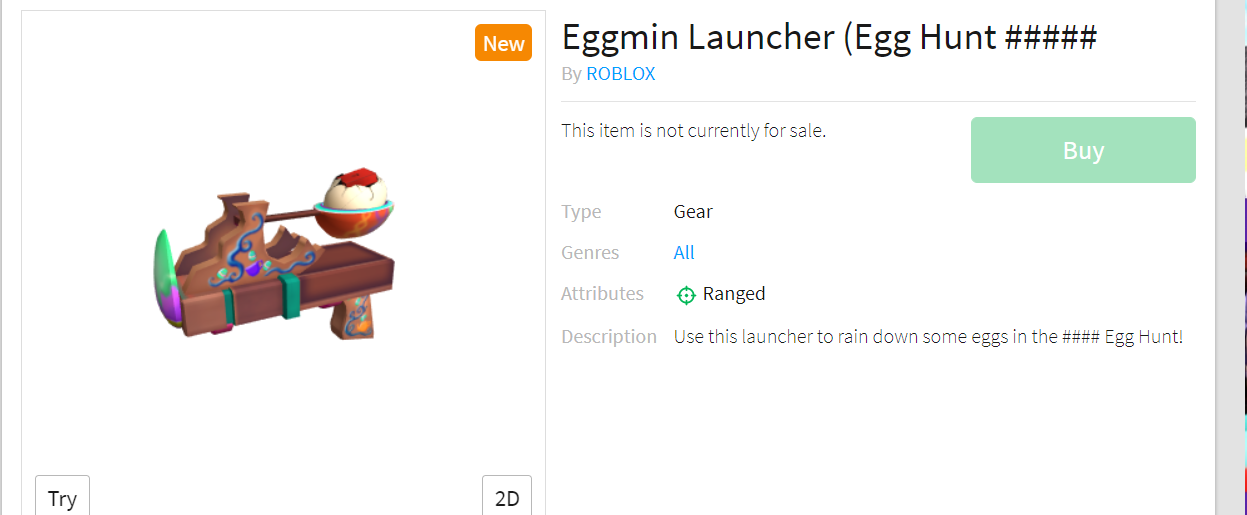Click the Type field label
Image resolution: width=1247 pixels, height=515 pixels.
click(x=581, y=212)
